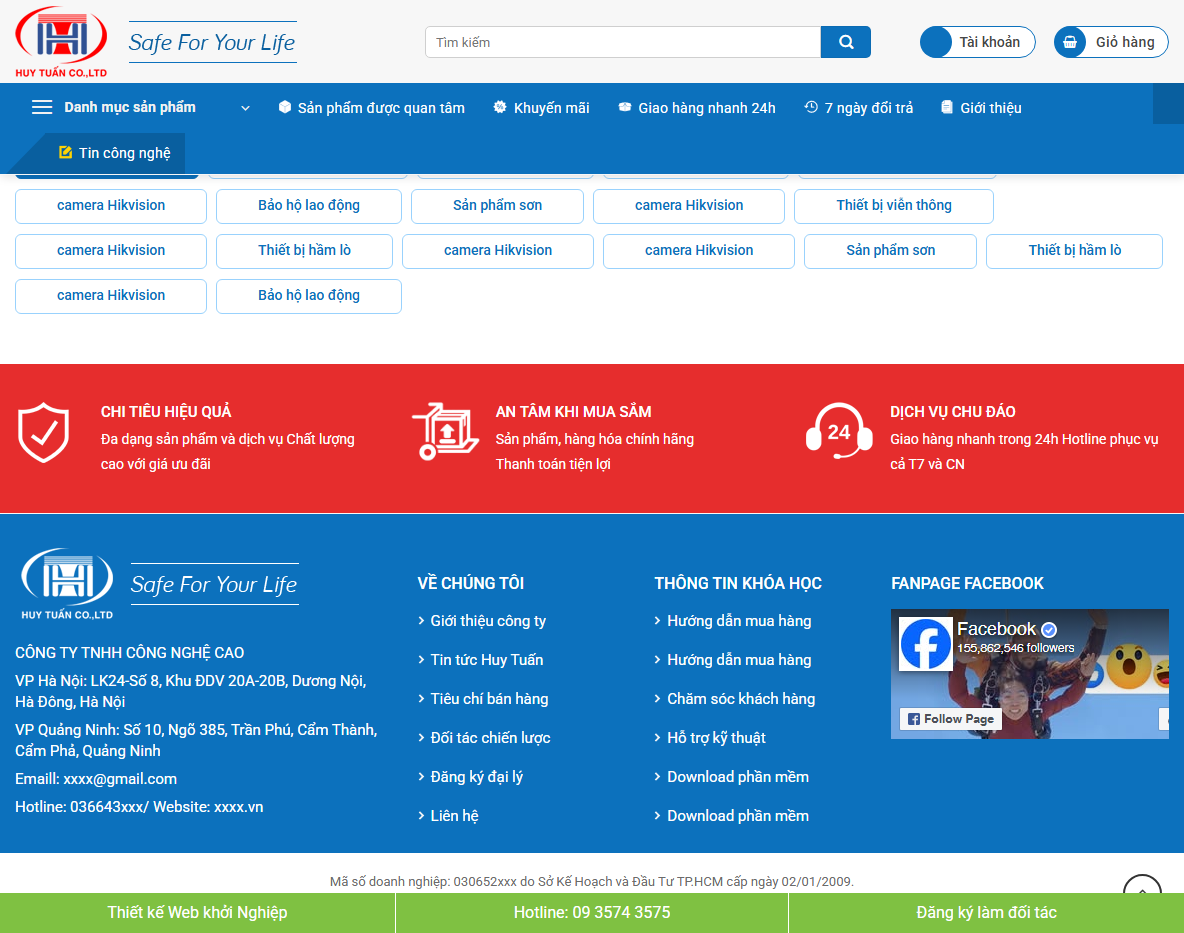The width and height of the screenshot is (1184, 933).
Task: Select the camera Hikvision category tag
Action: click(110, 206)
